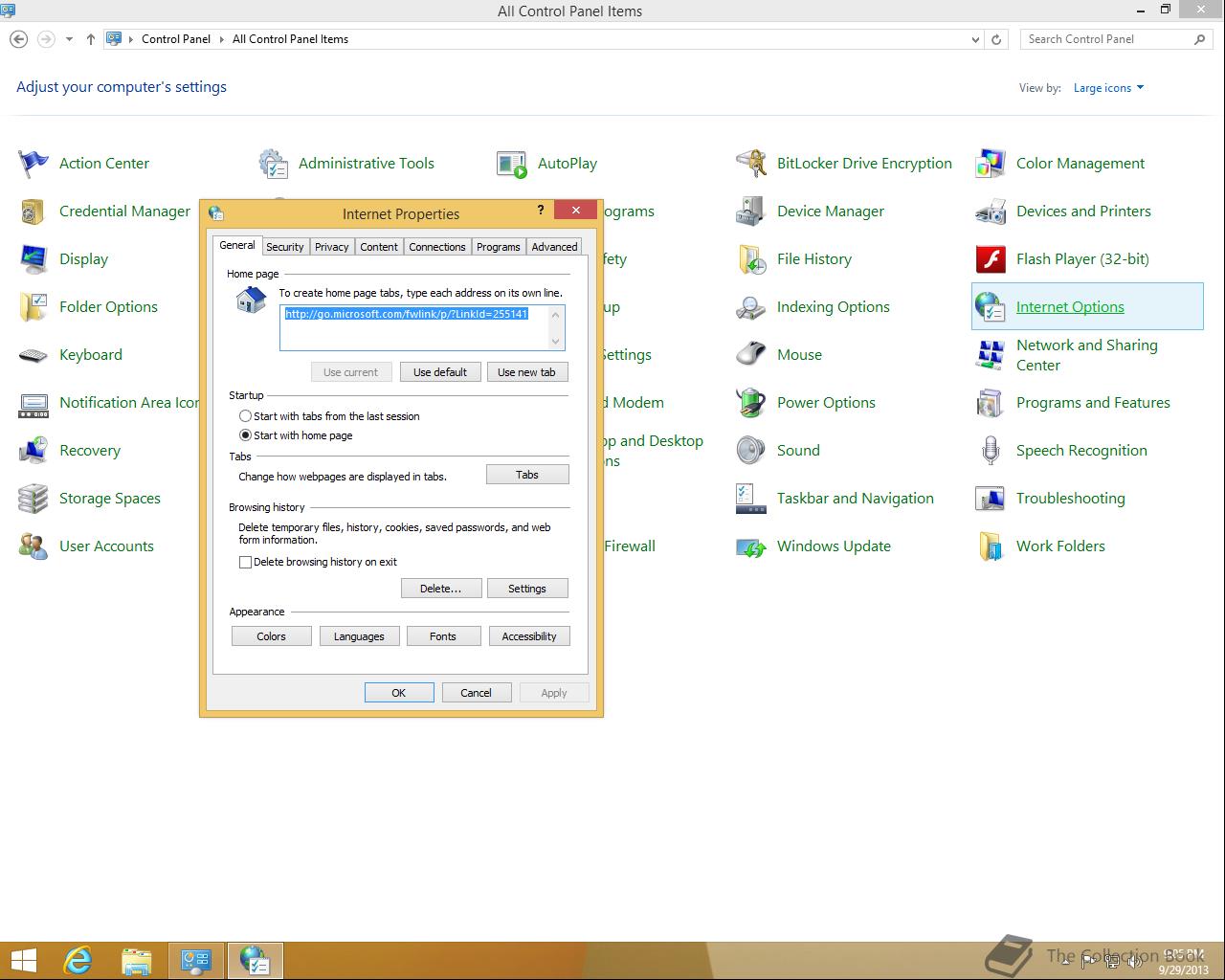Open the Display monitor icon

(x=33, y=259)
